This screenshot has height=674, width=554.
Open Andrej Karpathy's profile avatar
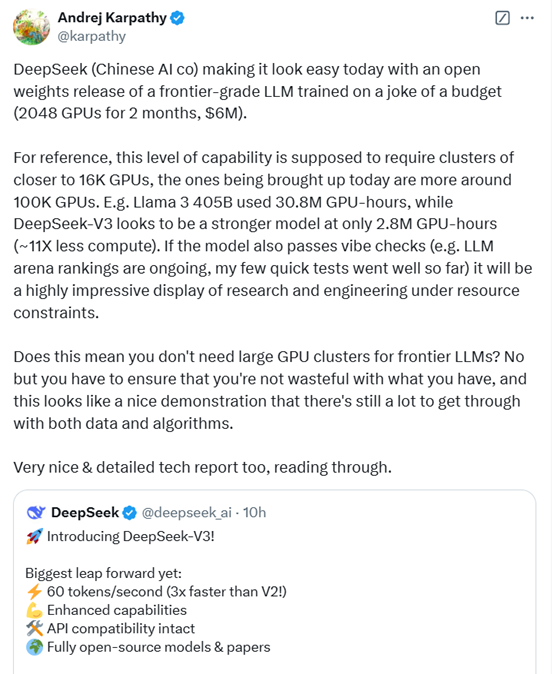coord(31,27)
